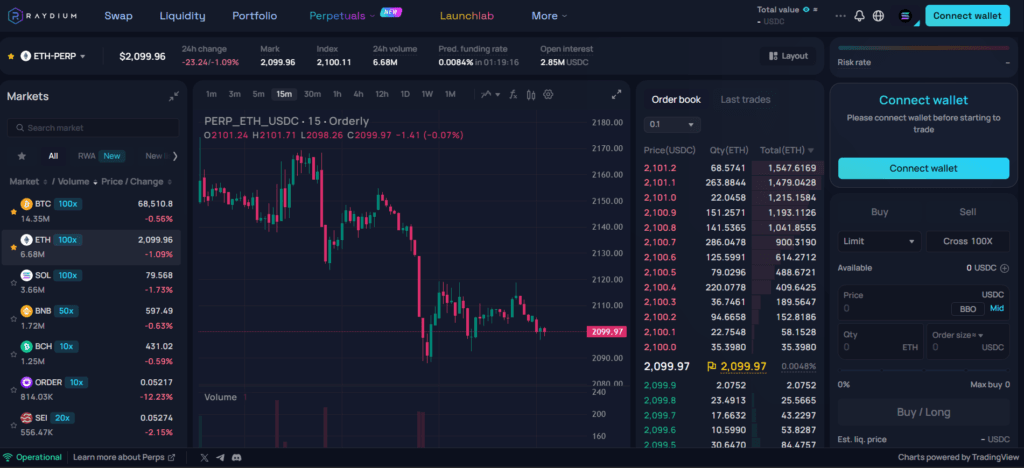Click the Ethereum icon in the pair header
This screenshot has height=468, width=1024.
click(26, 56)
